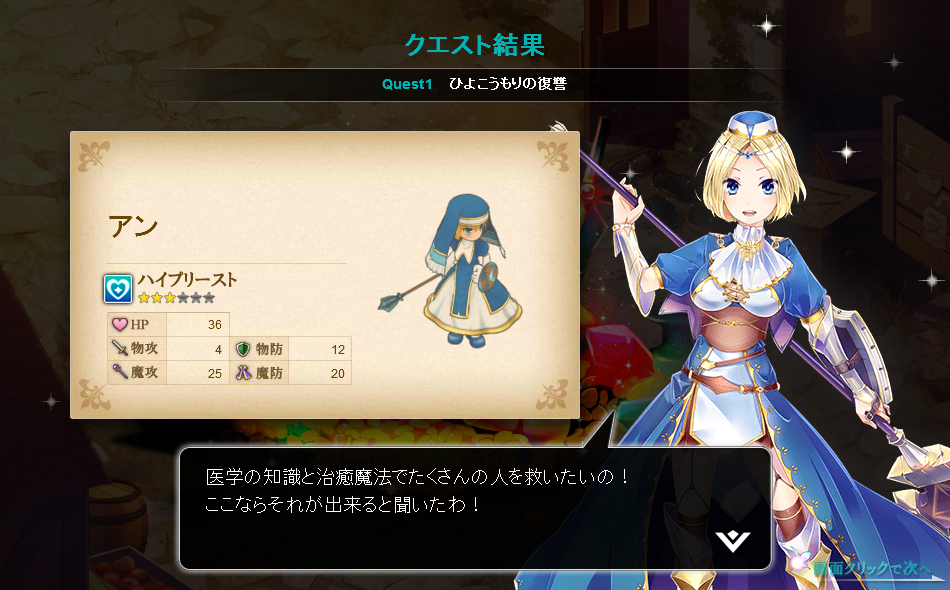Screen dimensions: 950x590
Task: Click the High Priest class heart icon
Action: (x=118, y=288)
